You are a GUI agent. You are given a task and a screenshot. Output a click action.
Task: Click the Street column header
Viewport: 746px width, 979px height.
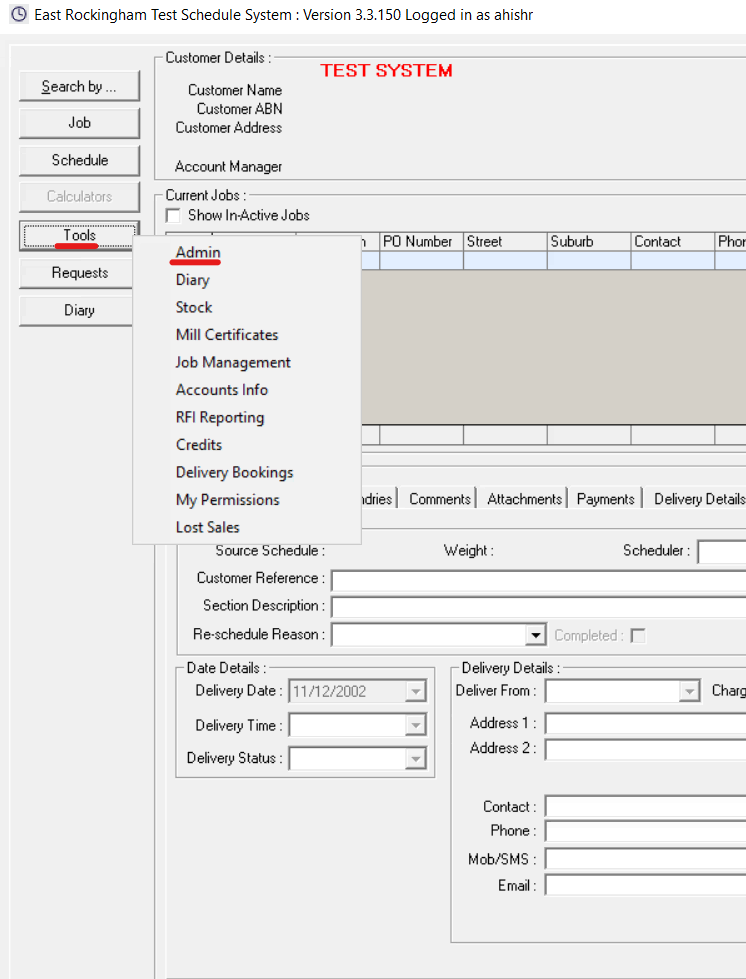[x=505, y=242]
